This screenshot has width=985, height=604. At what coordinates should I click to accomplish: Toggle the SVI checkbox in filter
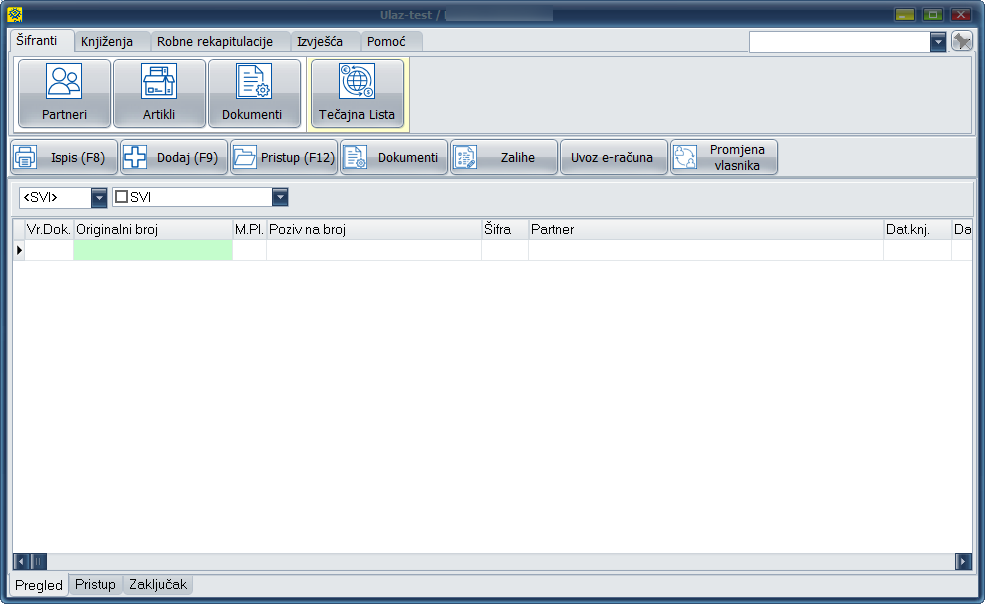pos(121,197)
